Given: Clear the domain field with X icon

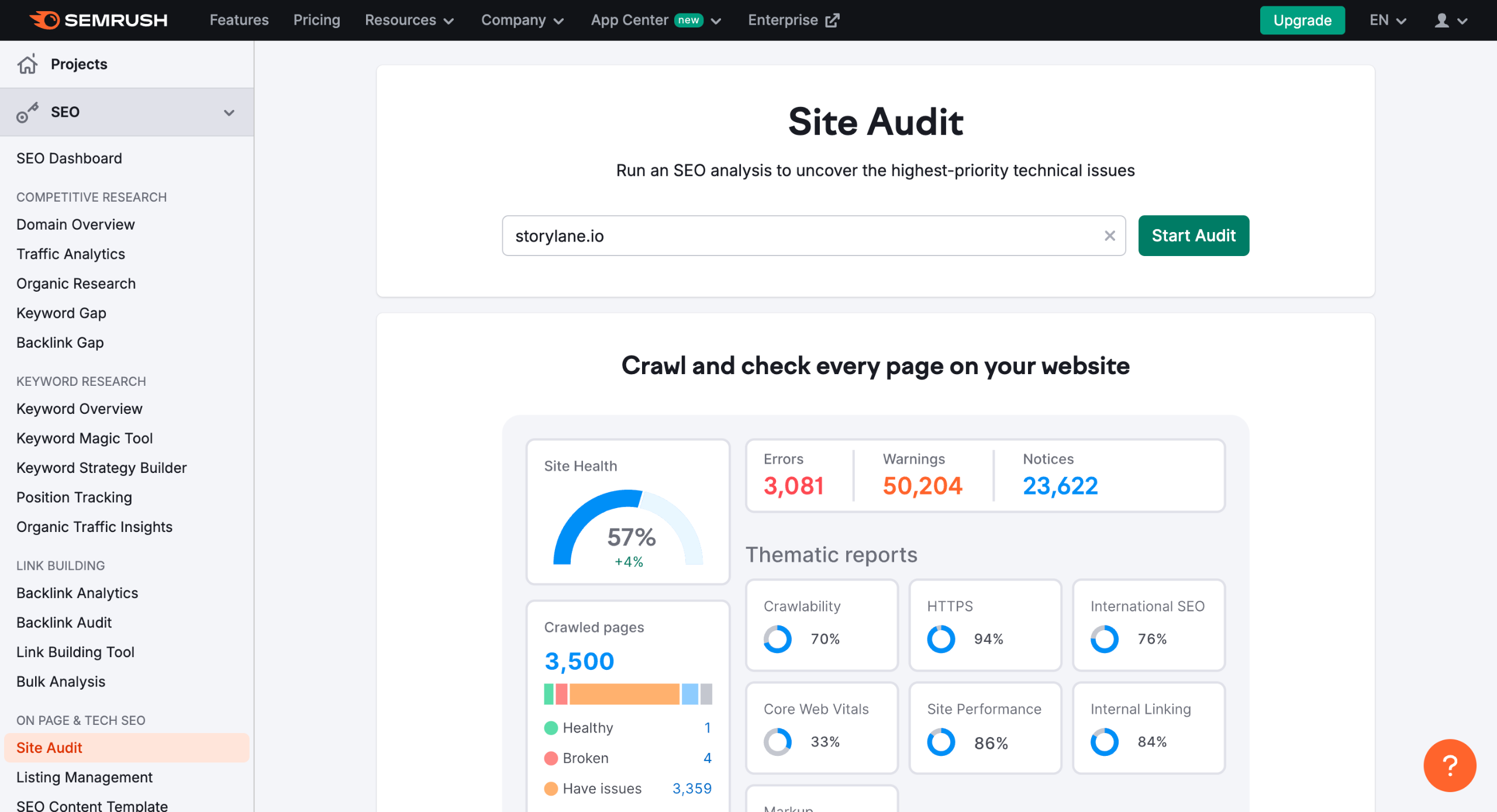Looking at the screenshot, I should click(x=1109, y=236).
